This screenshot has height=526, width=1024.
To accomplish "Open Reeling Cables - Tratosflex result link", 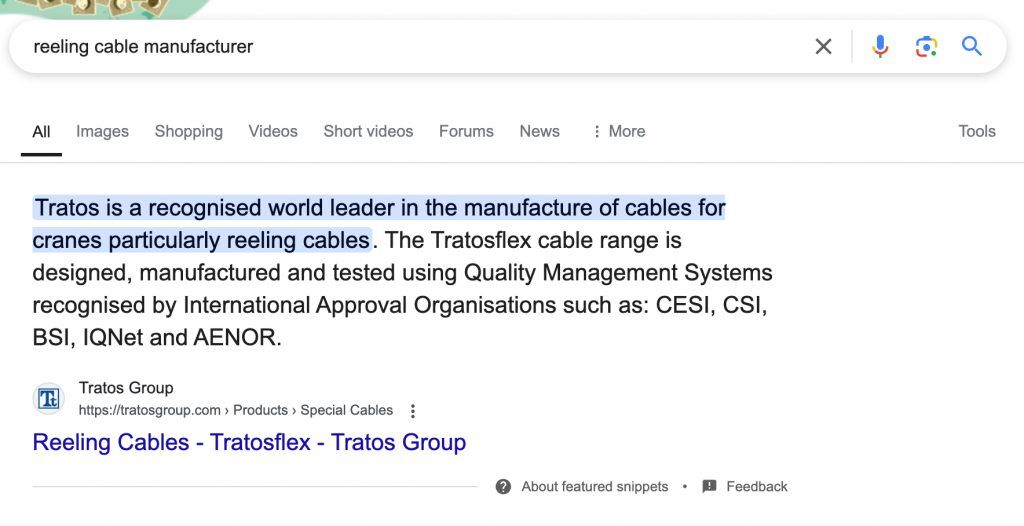I will (x=249, y=442).
